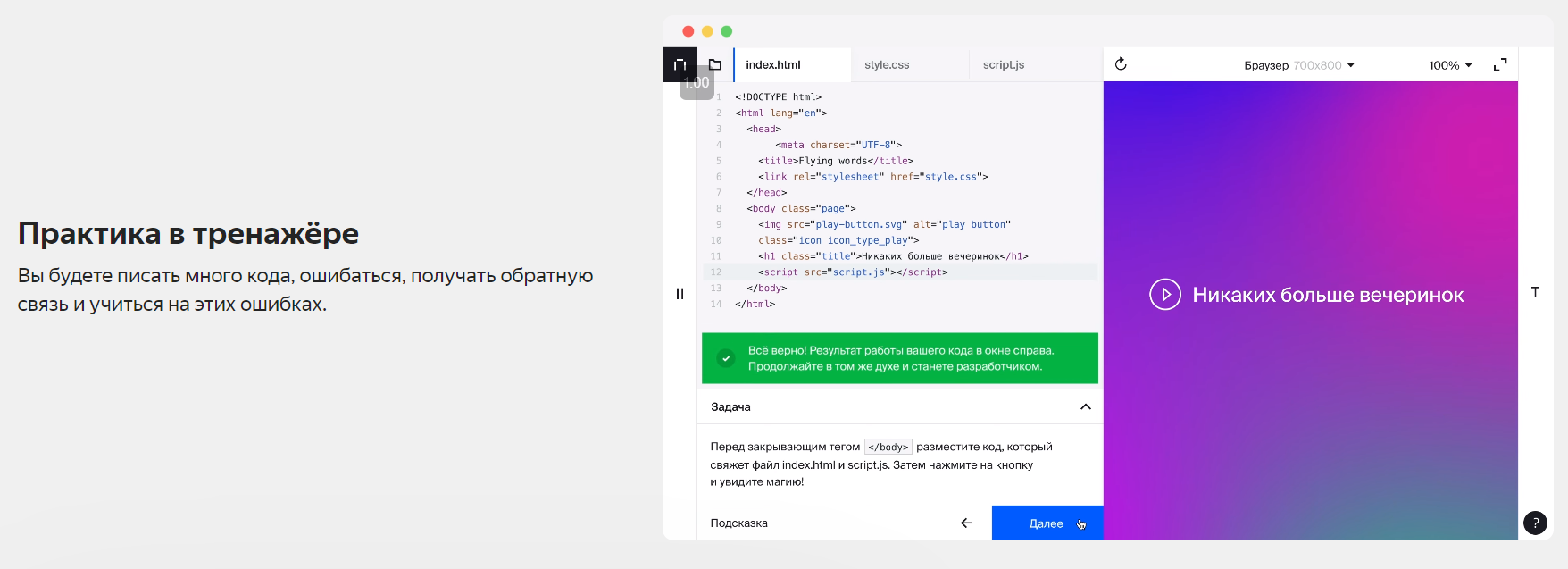The image size is (1568, 569).
Task: Open the Браузер 700x800 size dropdown
Action: (x=1299, y=65)
